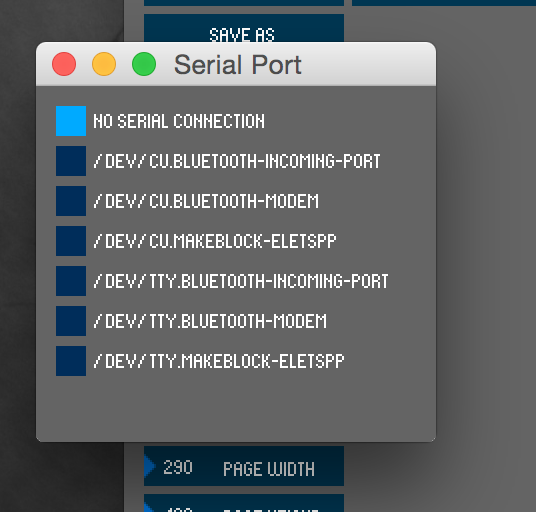536x512 pixels.
Task: Close the Serial Port window
Action: [64, 64]
